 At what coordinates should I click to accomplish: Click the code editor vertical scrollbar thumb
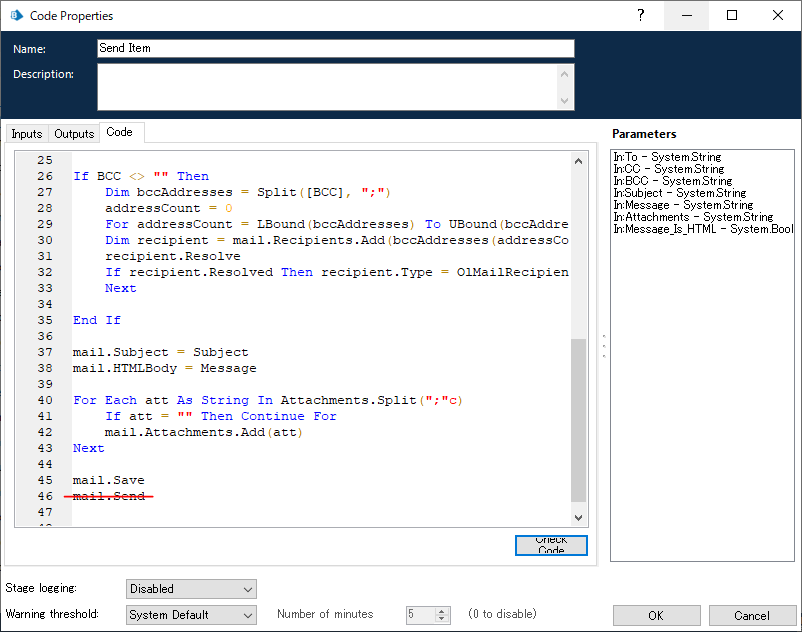pos(578,420)
